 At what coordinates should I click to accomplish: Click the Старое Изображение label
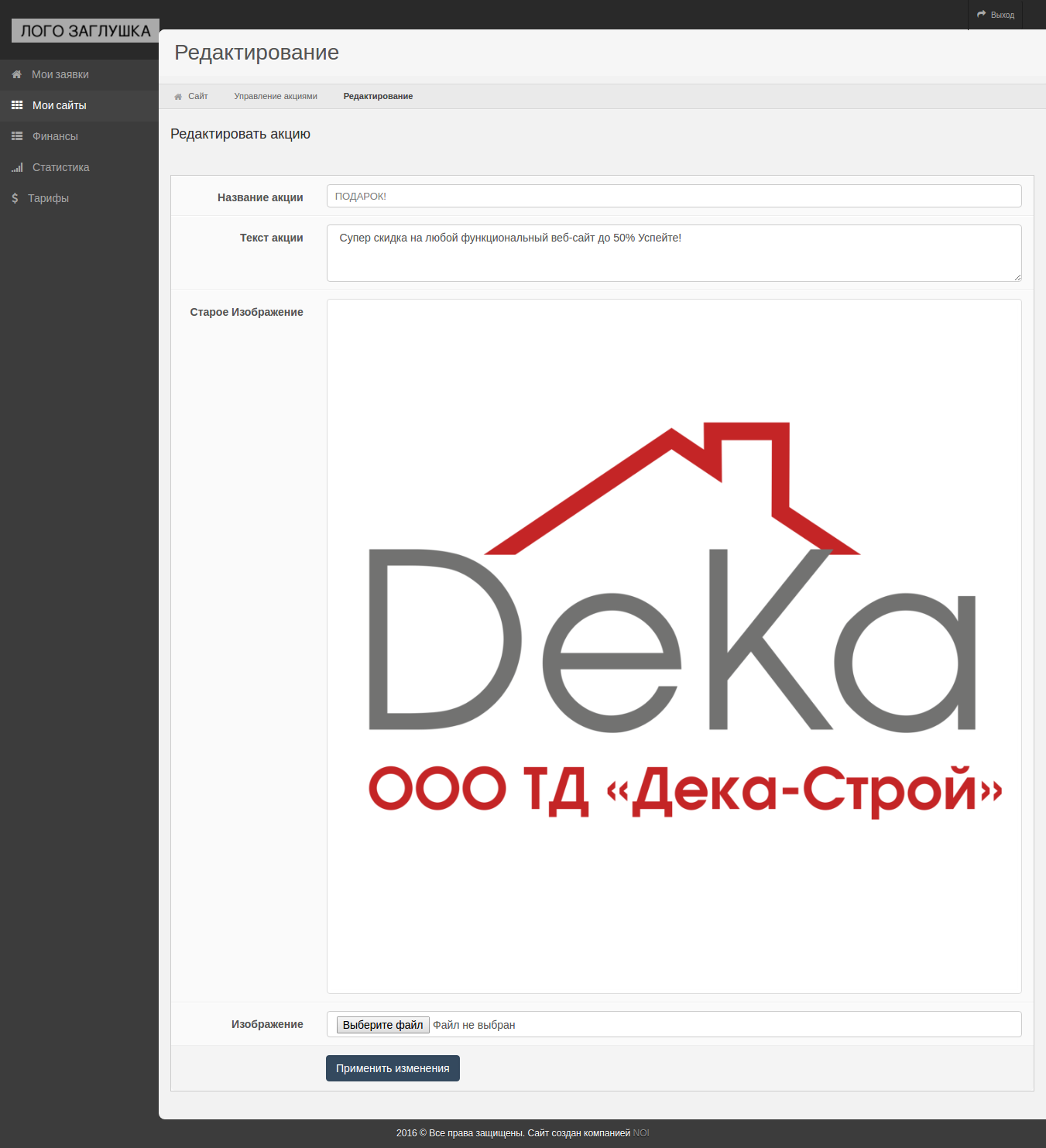pyautogui.click(x=246, y=312)
